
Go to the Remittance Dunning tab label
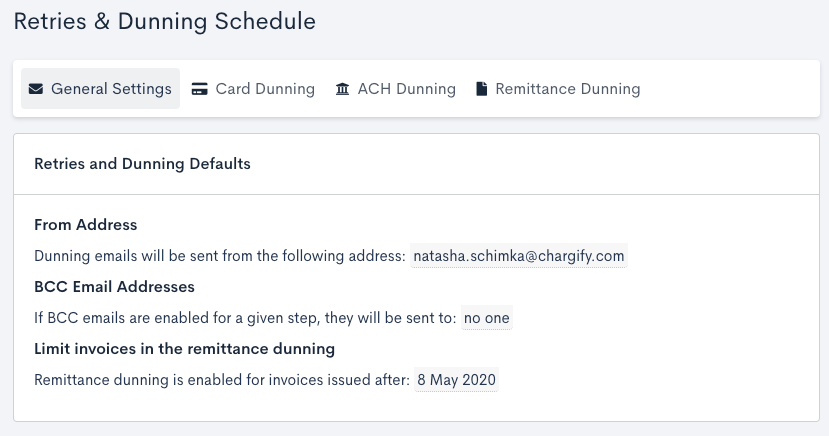coord(567,89)
